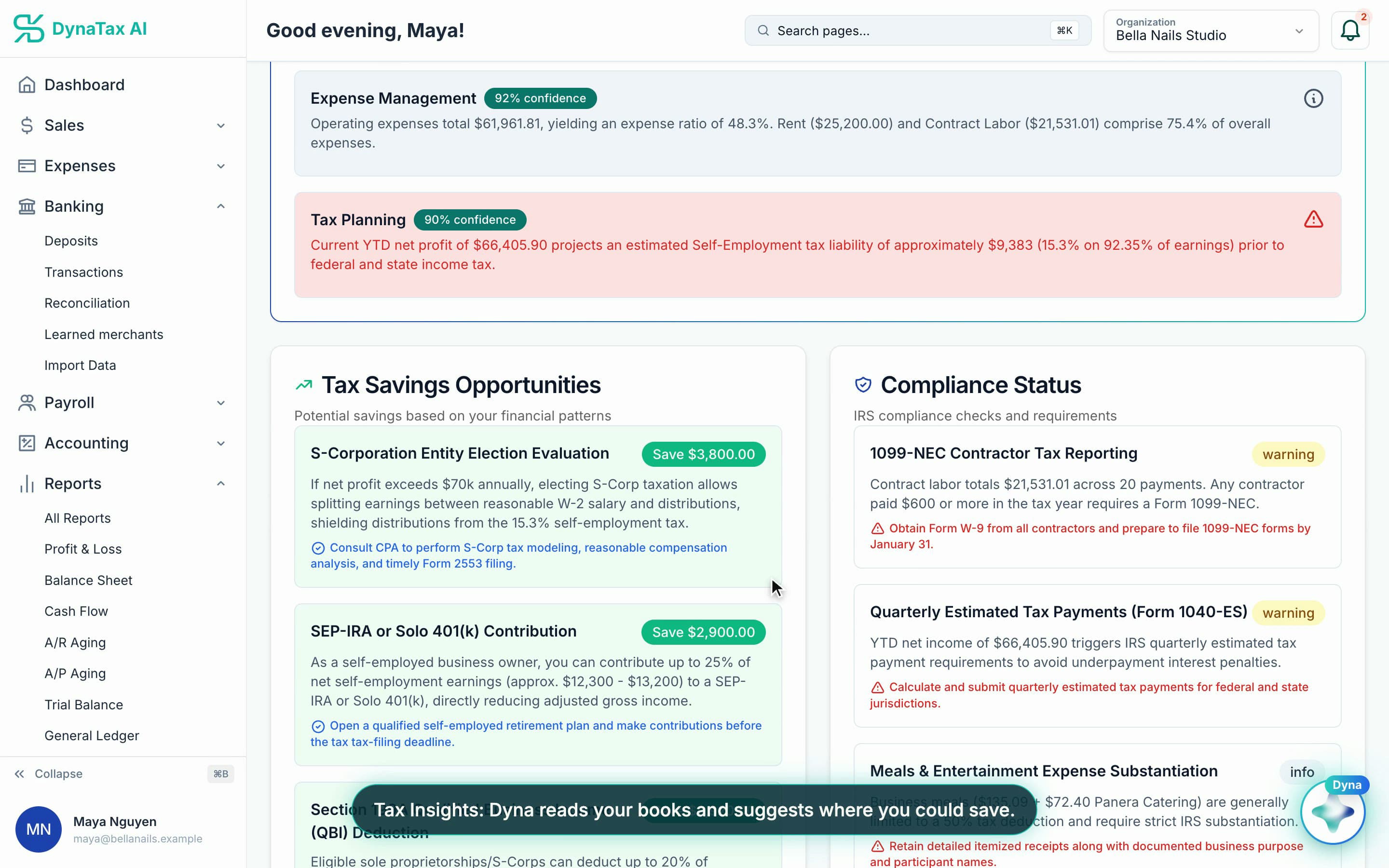
Task: Click the search magnifier icon
Action: (x=763, y=30)
